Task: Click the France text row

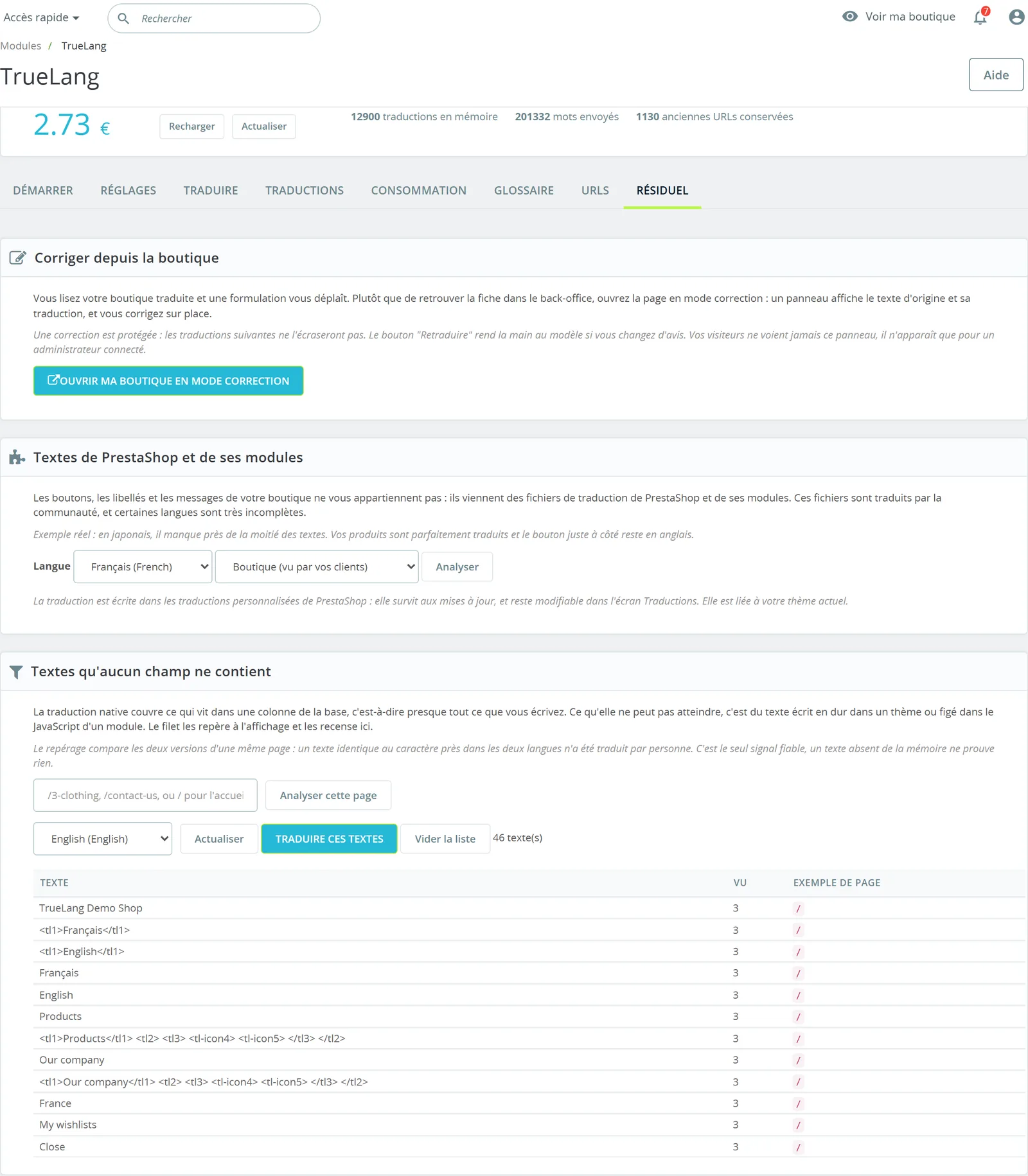Action: tap(529, 1103)
